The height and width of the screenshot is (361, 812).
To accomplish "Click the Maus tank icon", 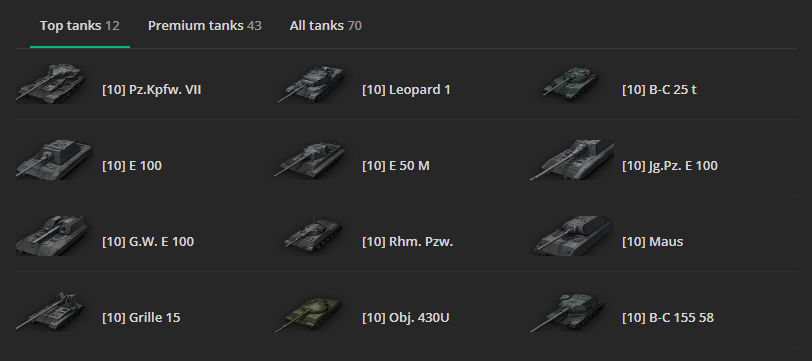I will (572, 236).
